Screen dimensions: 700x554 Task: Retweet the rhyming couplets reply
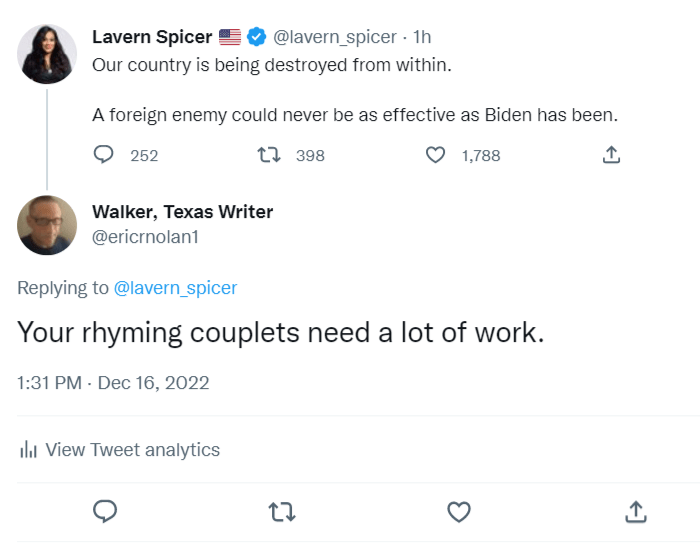[282, 511]
